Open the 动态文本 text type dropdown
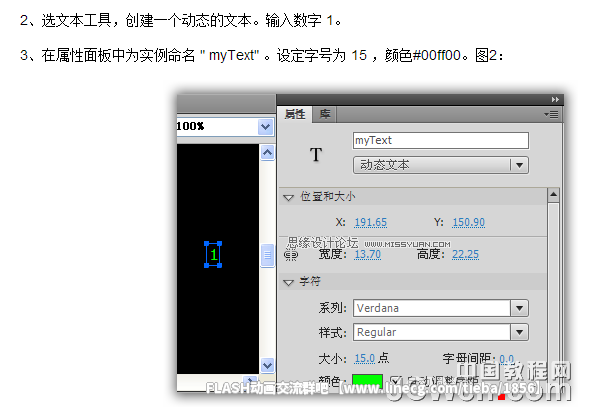 [441, 165]
